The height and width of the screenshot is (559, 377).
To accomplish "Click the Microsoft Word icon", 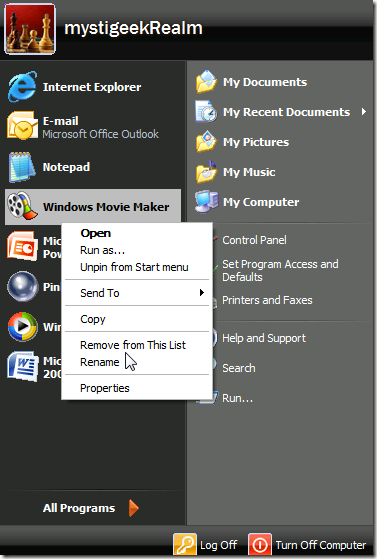I will tap(22, 366).
